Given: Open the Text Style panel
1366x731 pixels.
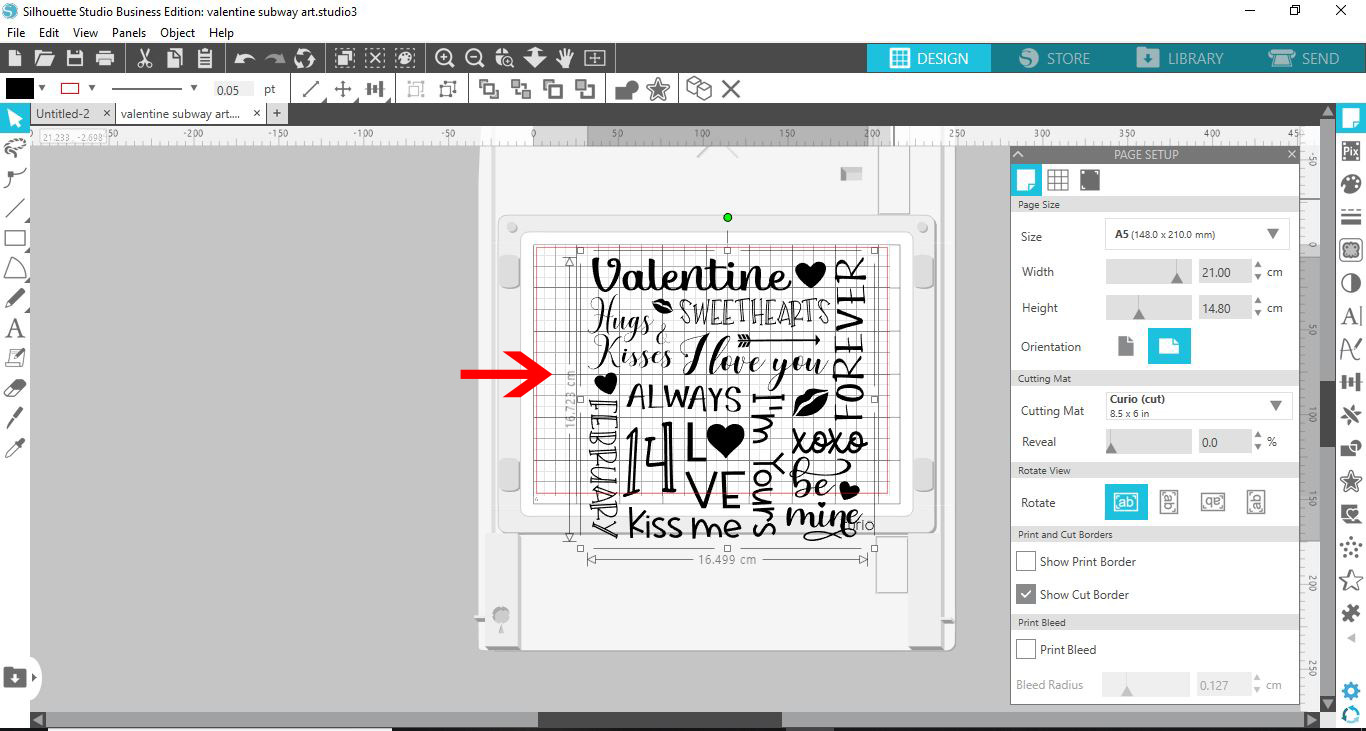Looking at the screenshot, I should click(1351, 316).
